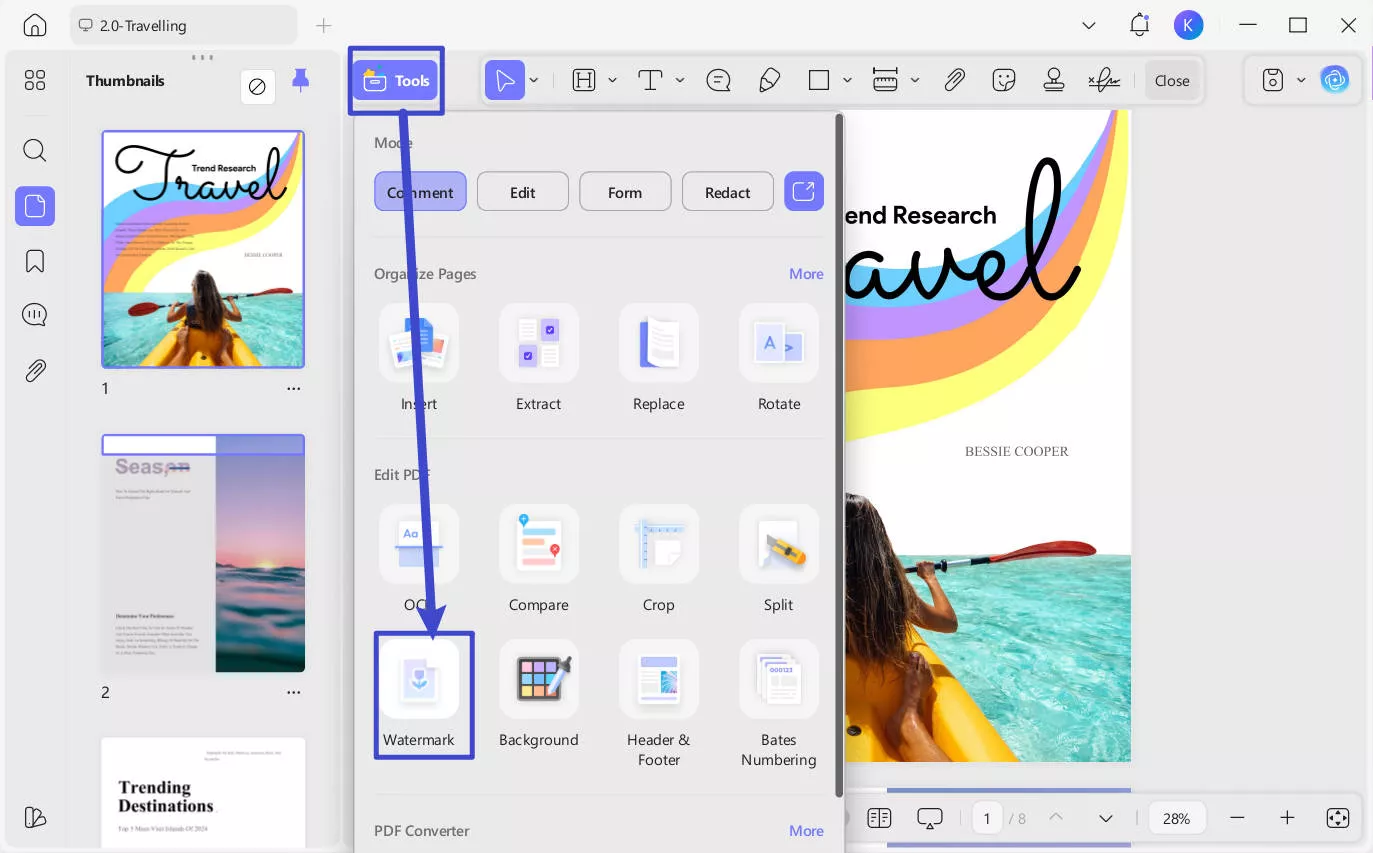This screenshot has height=853, width=1373.
Task: Select the Bates Numbering tool
Action: click(x=778, y=694)
